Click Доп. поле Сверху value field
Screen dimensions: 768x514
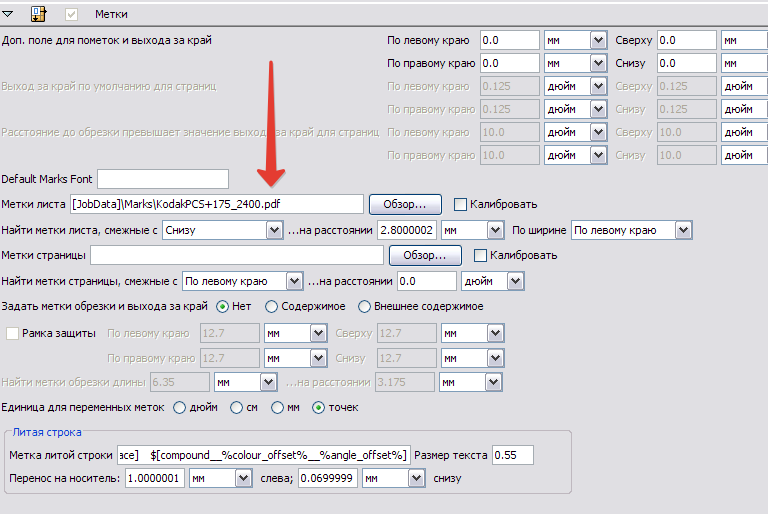tap(686, 40)
